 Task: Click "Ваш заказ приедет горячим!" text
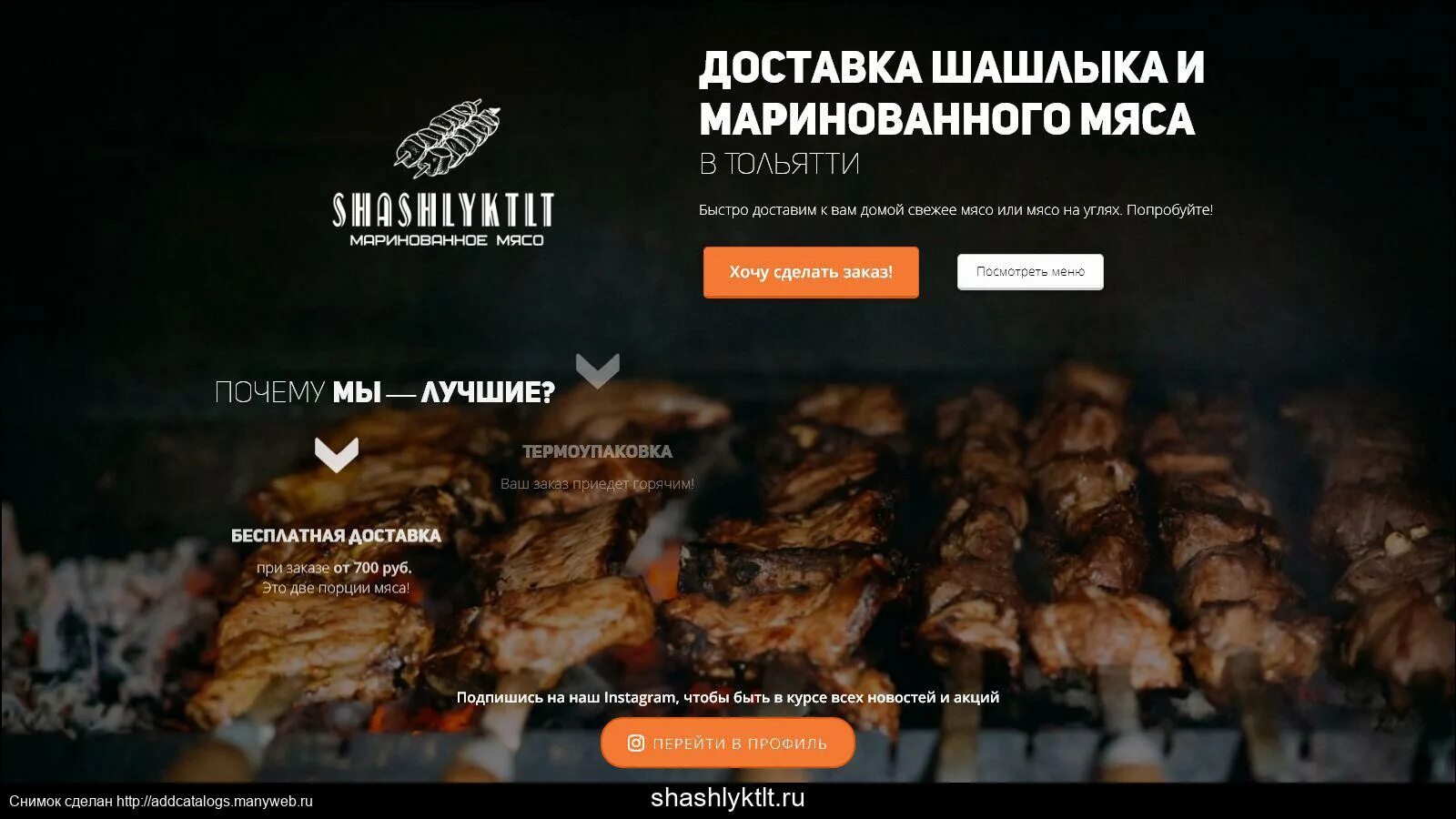597,484
